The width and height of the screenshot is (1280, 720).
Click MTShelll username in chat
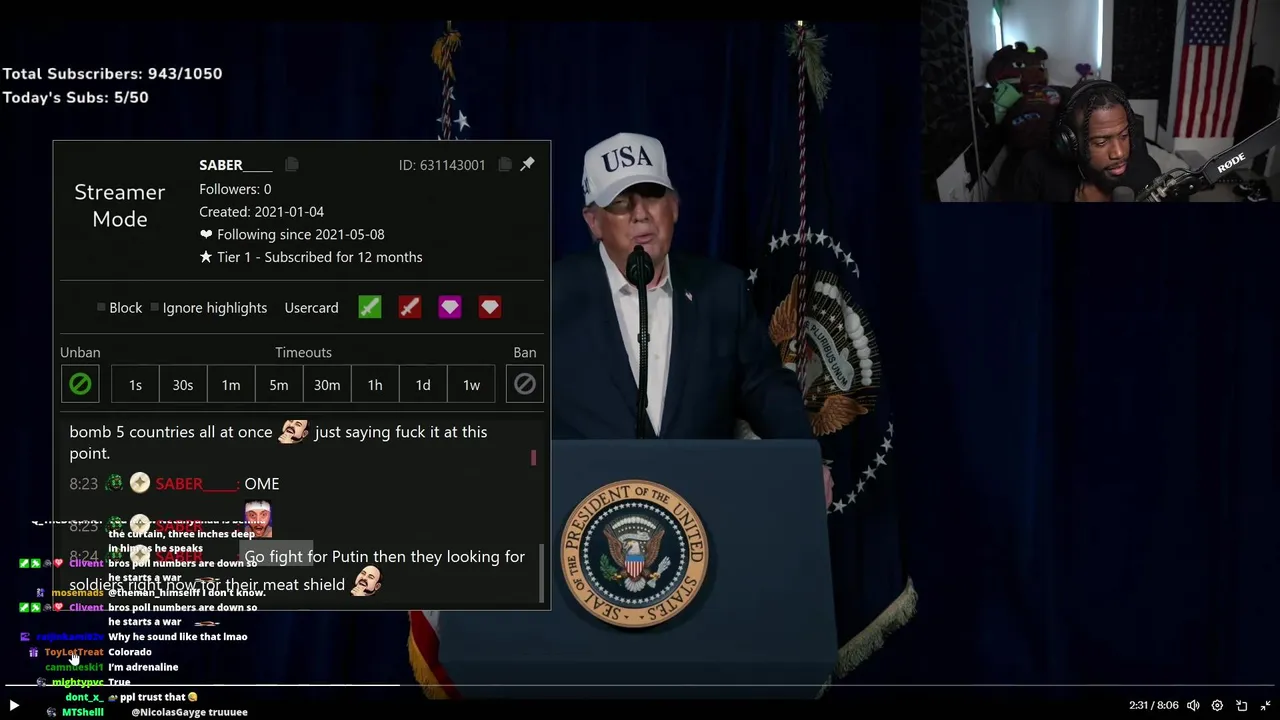coord(82,712)
